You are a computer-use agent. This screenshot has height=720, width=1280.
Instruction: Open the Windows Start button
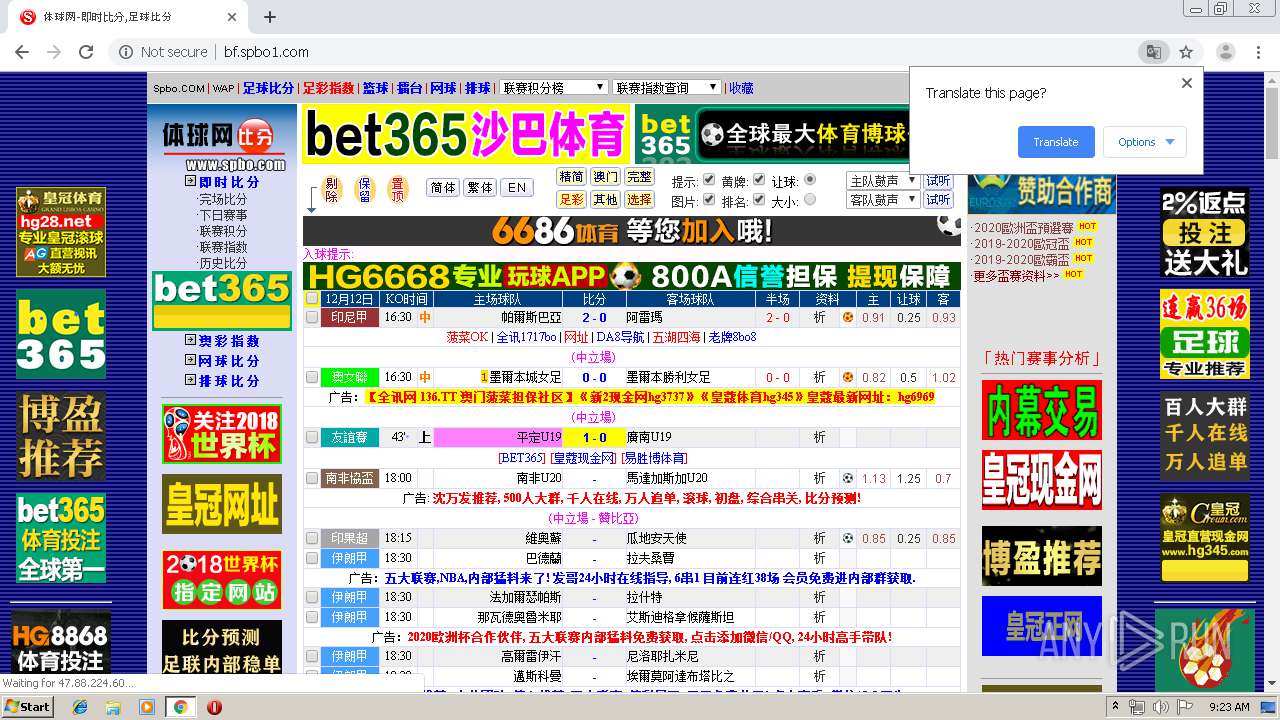click(28, 707)
